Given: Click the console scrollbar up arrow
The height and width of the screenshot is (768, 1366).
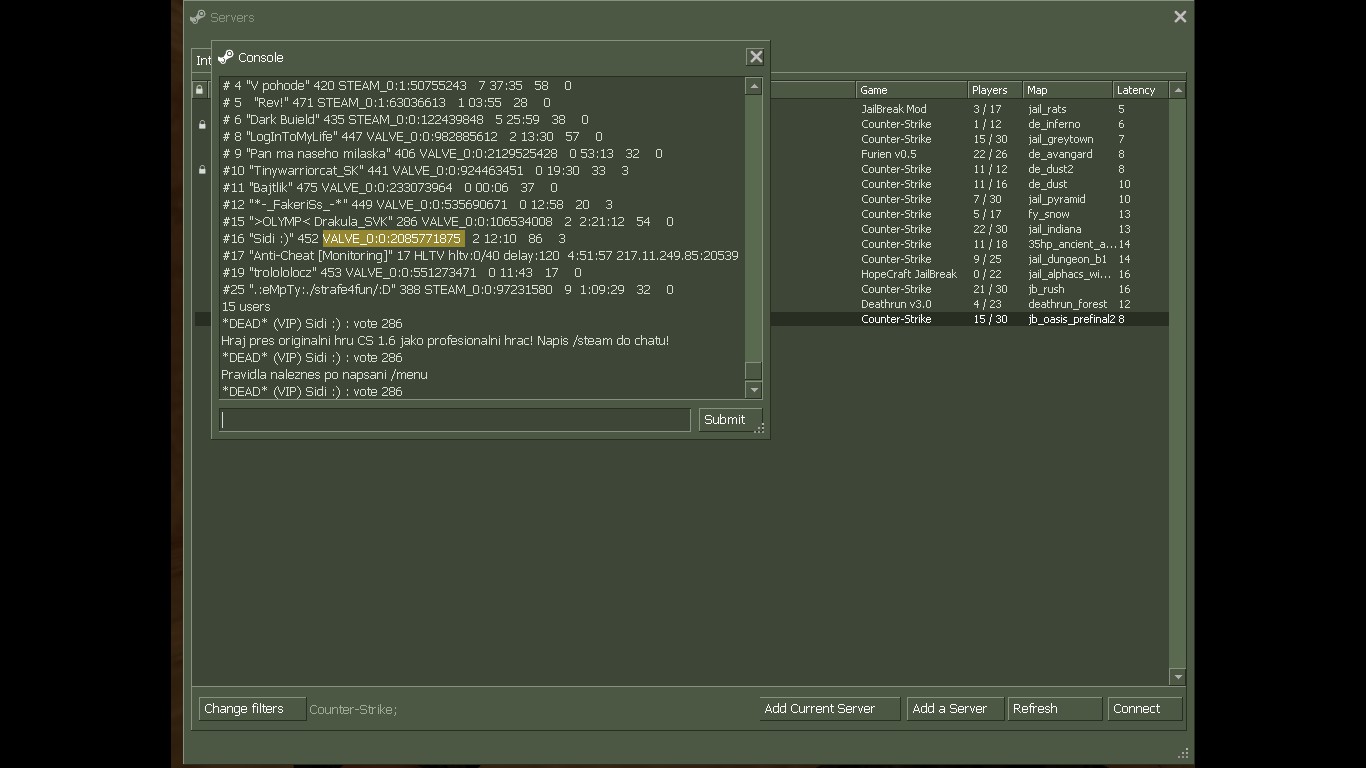Looking at the screenshot, I should [x=754, y=87].
